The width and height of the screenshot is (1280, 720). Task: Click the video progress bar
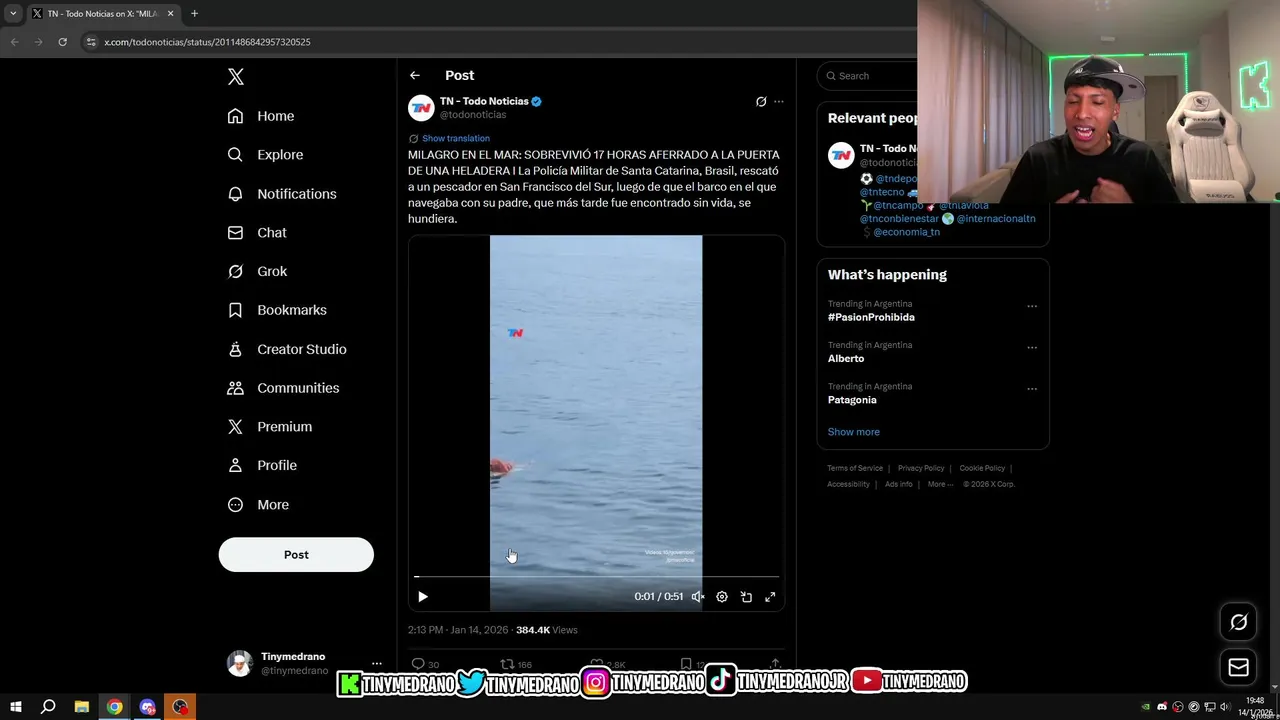point(596,577)
